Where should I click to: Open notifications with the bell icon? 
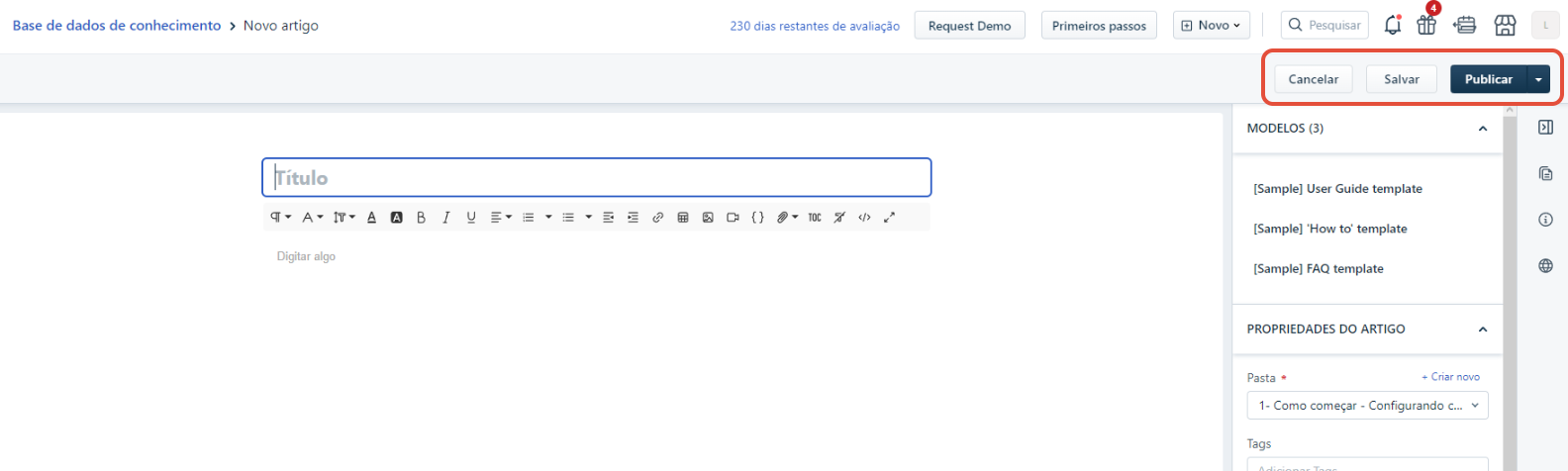click(x=1392, y=26)
